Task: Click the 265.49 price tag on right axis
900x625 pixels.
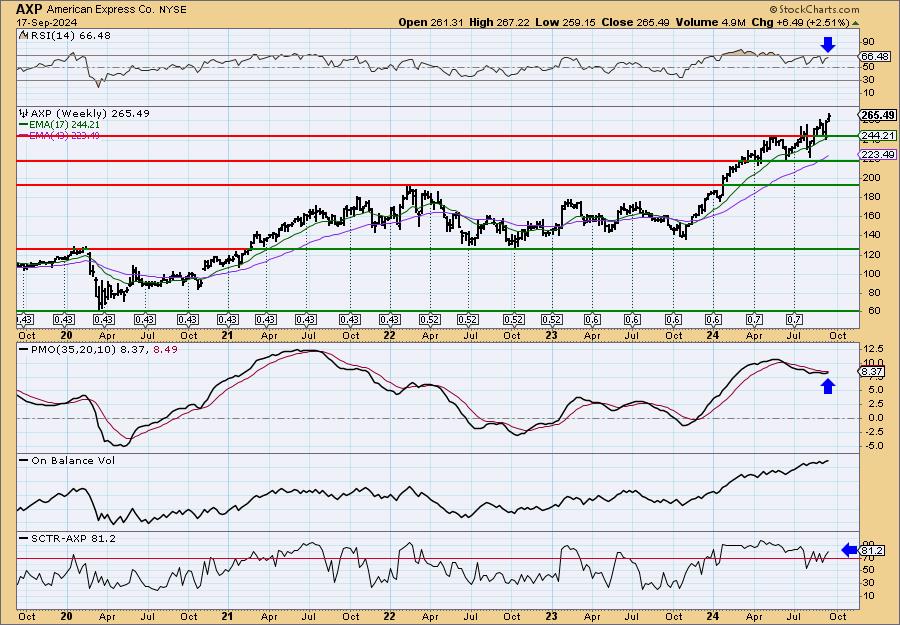Action: point(878,115)
